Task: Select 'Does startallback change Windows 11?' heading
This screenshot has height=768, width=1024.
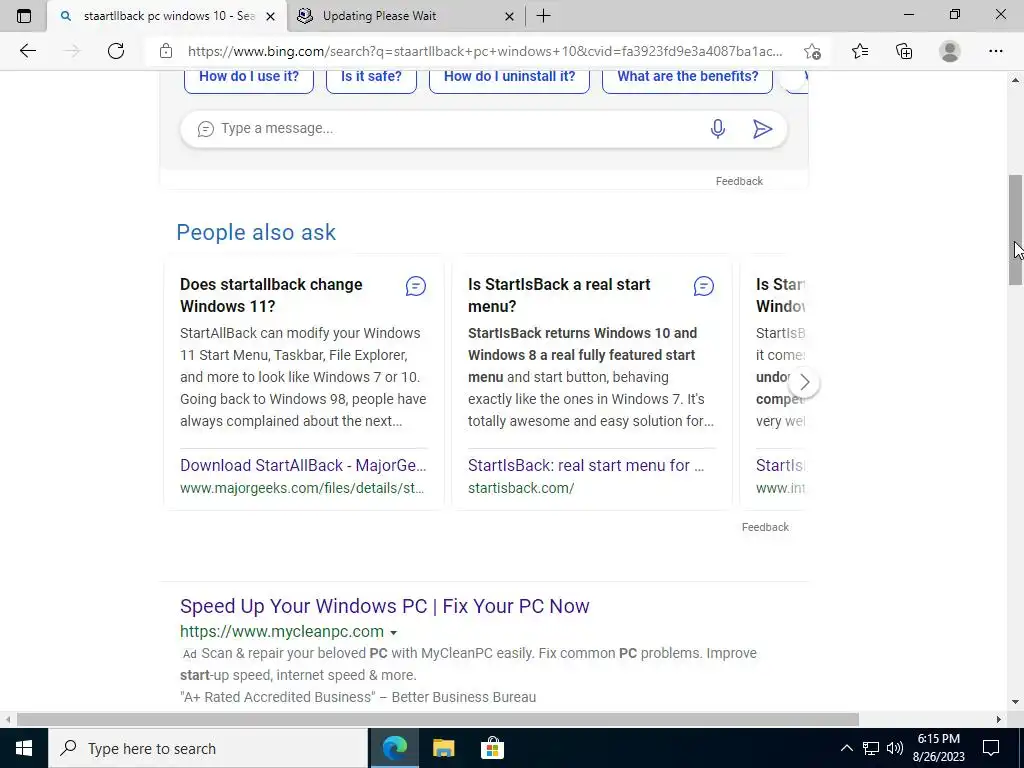Action: coord(271,295)
